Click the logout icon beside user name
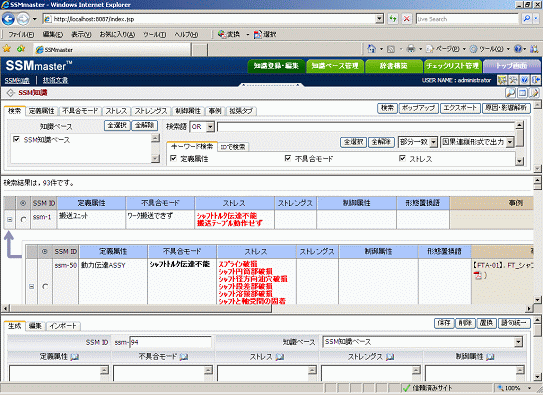Image resolution: width=543 pixels, height=395 pixels. click(x=536, y=80)
